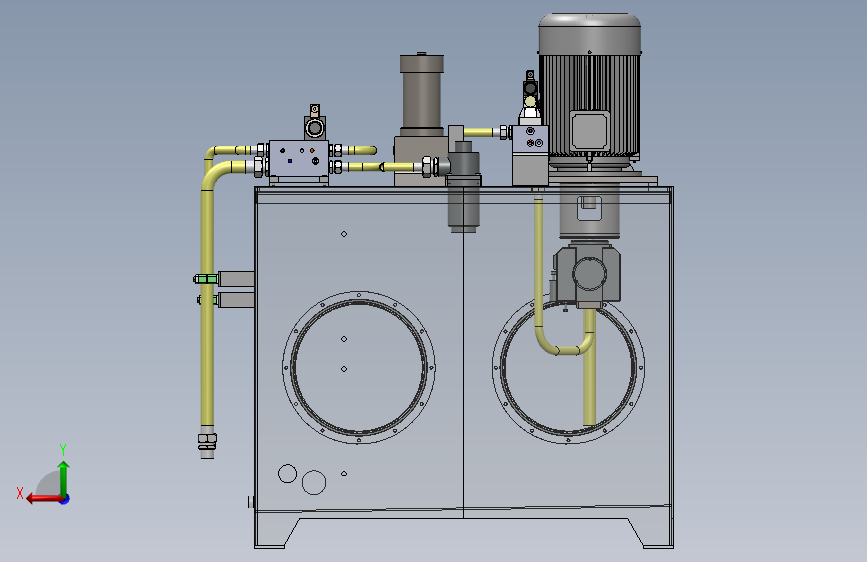The width and height of the screenshot is (867, 562).
Task: Select the valve manifold block with colored ports
Action: tap(299, 159)
